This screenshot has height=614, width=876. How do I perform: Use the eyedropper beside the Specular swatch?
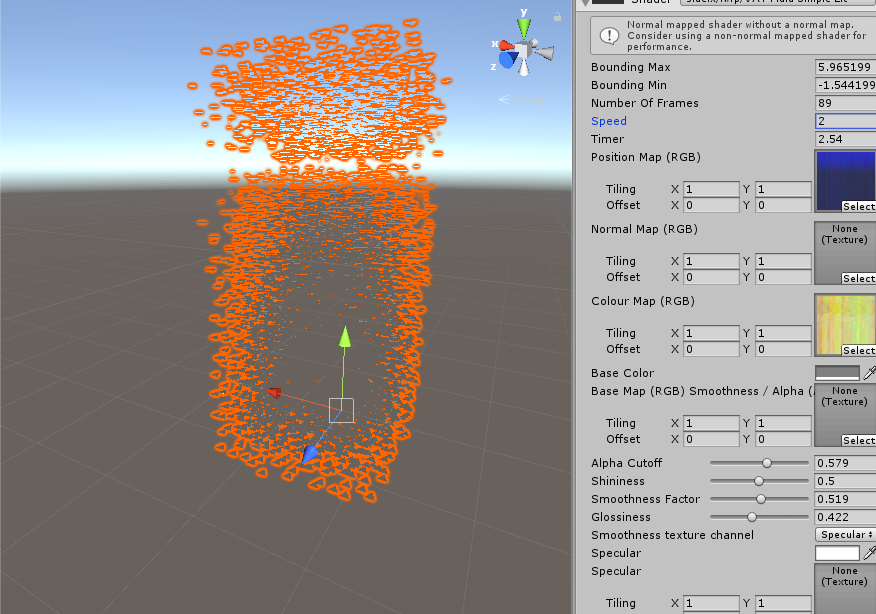click(870, 552)
